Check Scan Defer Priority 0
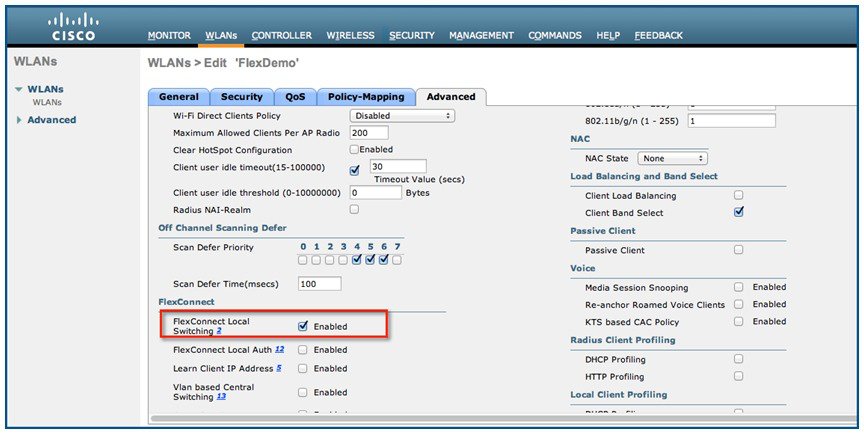 pos(303,260)
